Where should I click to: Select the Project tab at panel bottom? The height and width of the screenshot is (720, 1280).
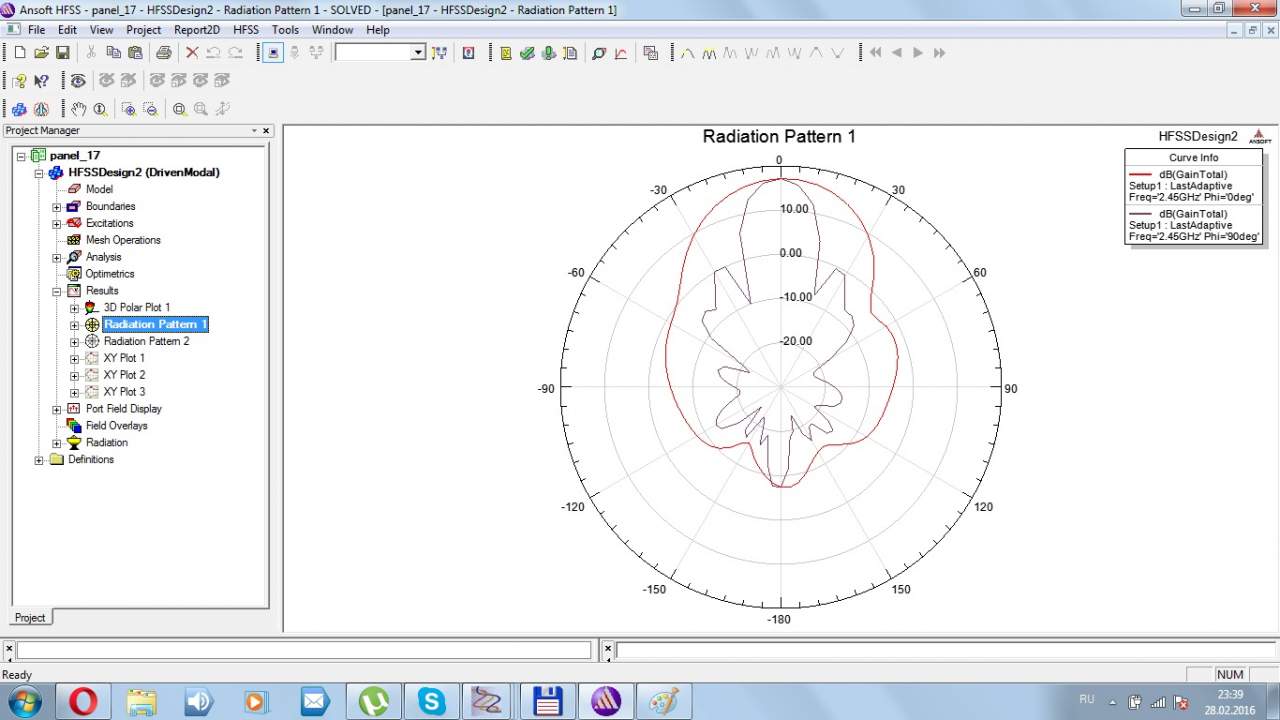30,617
